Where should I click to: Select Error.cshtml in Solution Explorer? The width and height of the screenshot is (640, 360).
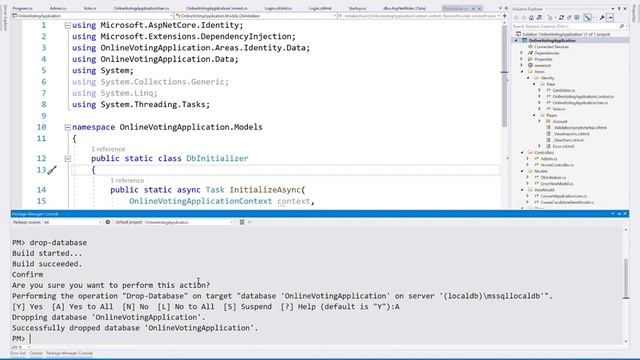563,146
